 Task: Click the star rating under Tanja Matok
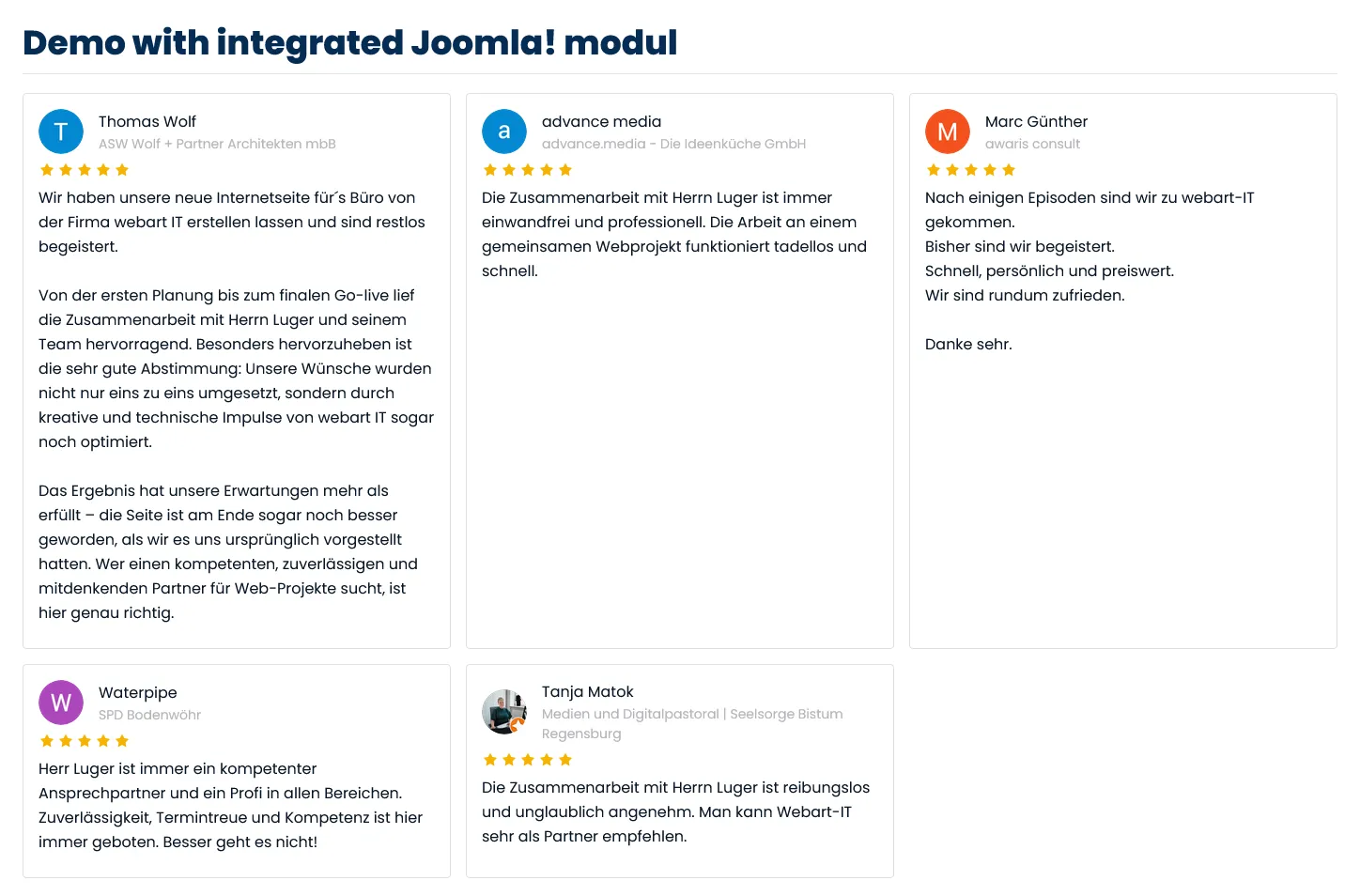[528, 760]
